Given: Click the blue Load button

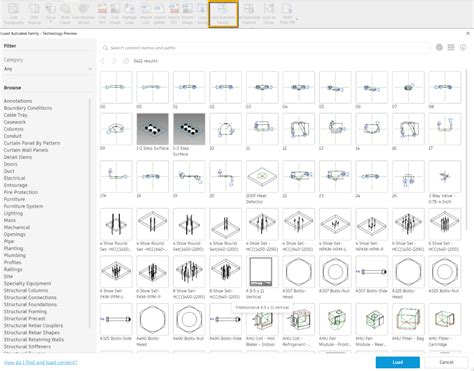Looking at the screenshot, I should pos(398,362).
